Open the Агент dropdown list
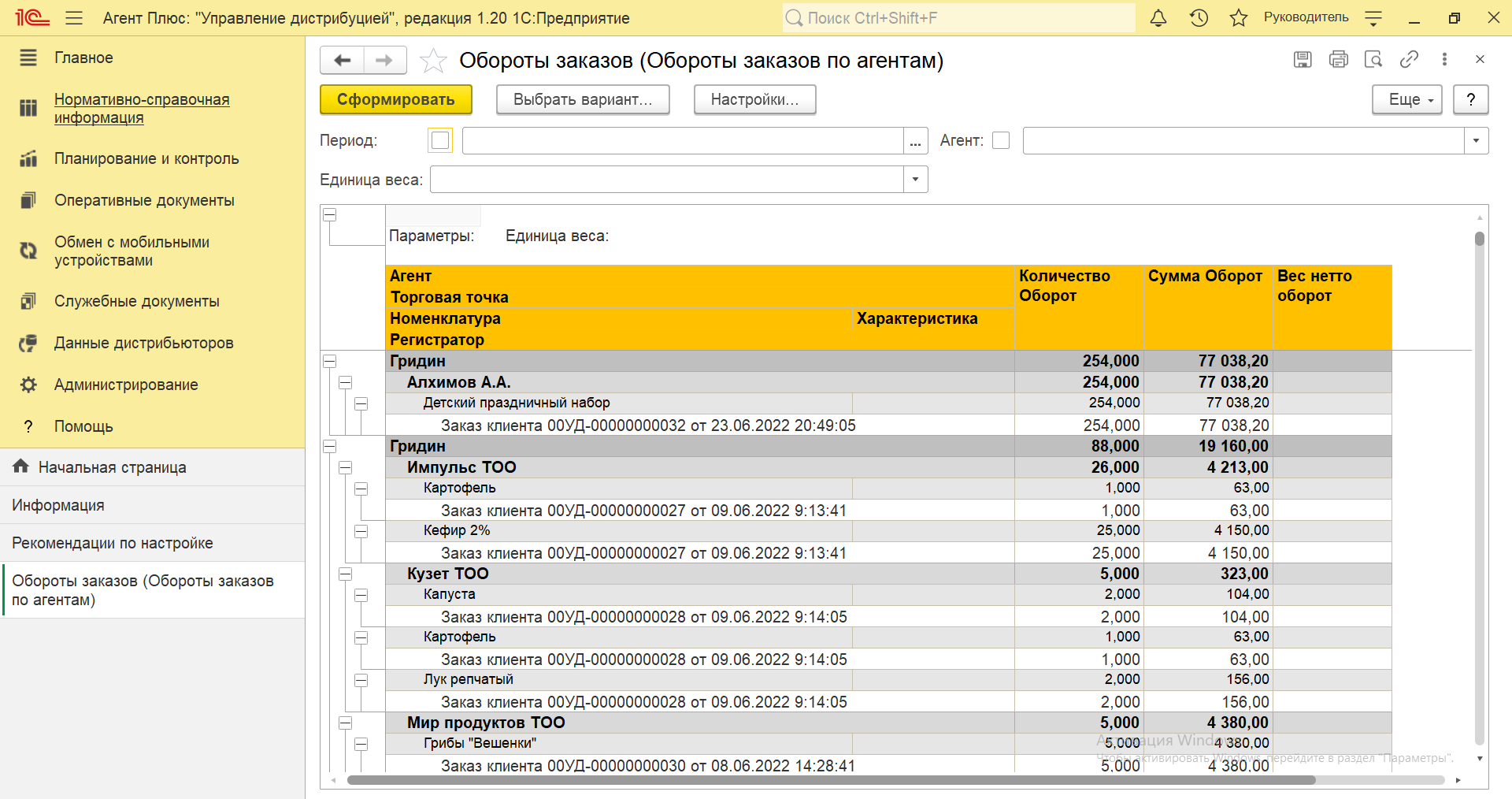 (x=1476, y=141)
